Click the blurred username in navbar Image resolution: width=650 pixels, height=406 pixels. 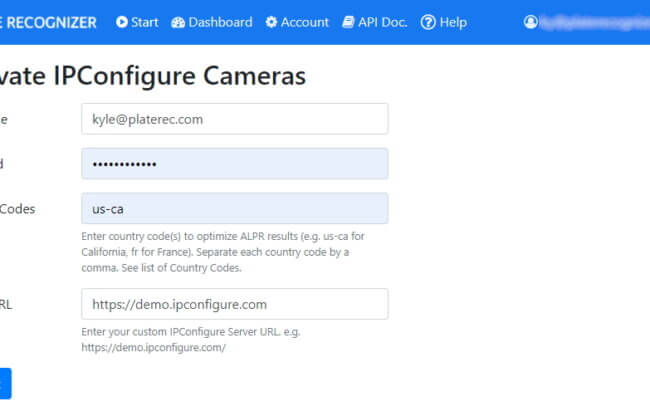[x=595, y=23]
